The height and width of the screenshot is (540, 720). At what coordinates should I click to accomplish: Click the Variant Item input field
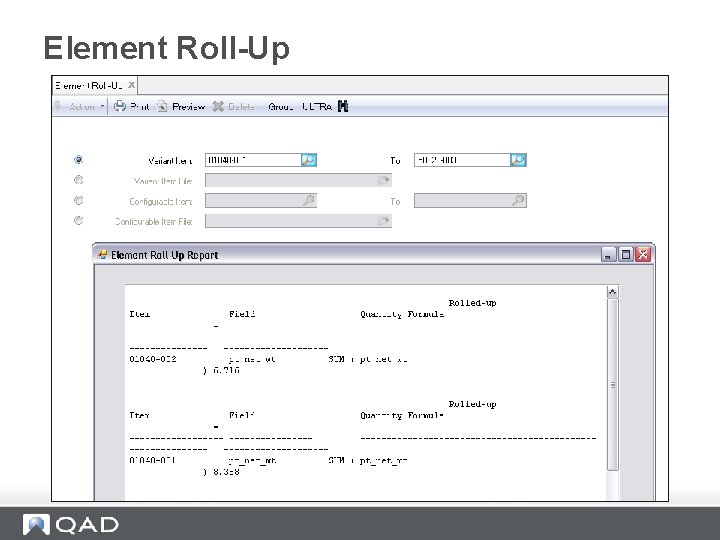pos(253,160)
